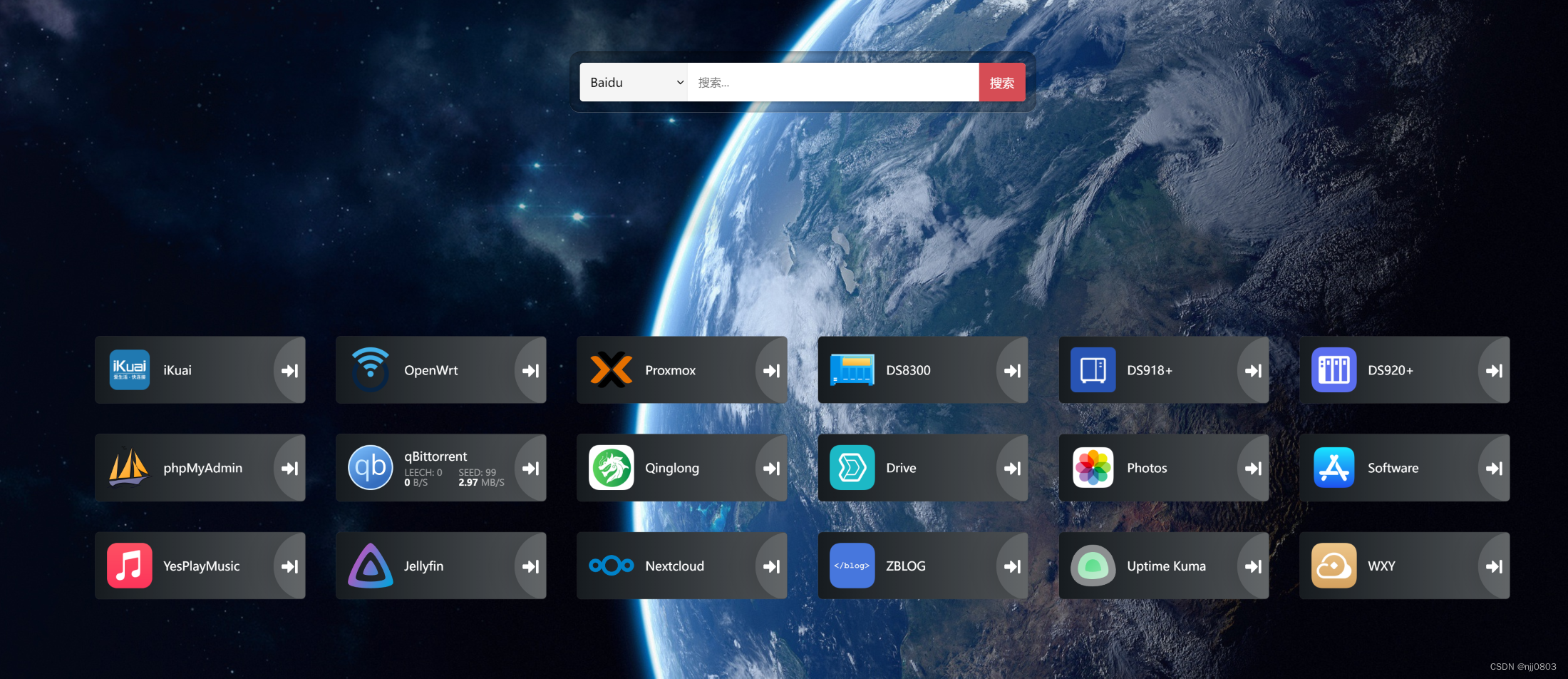Viewport: 1568px width, 679px height.
Task: Click the arrow button on Drive card
Action: (x=1013, y=468)
